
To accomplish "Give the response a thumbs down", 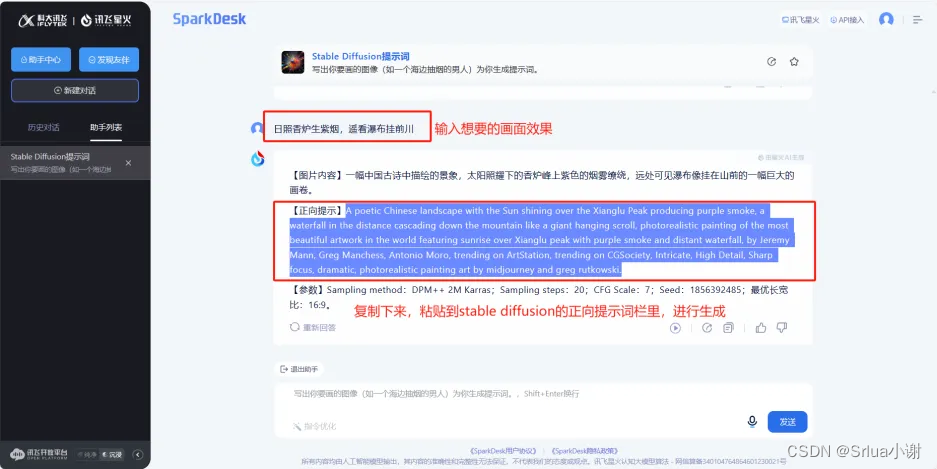I will click(782, 327).
